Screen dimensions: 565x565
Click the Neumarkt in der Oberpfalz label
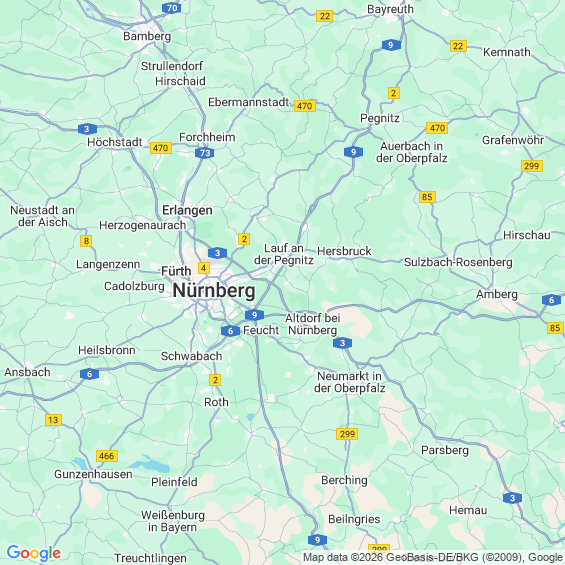[x=350, y=382]
